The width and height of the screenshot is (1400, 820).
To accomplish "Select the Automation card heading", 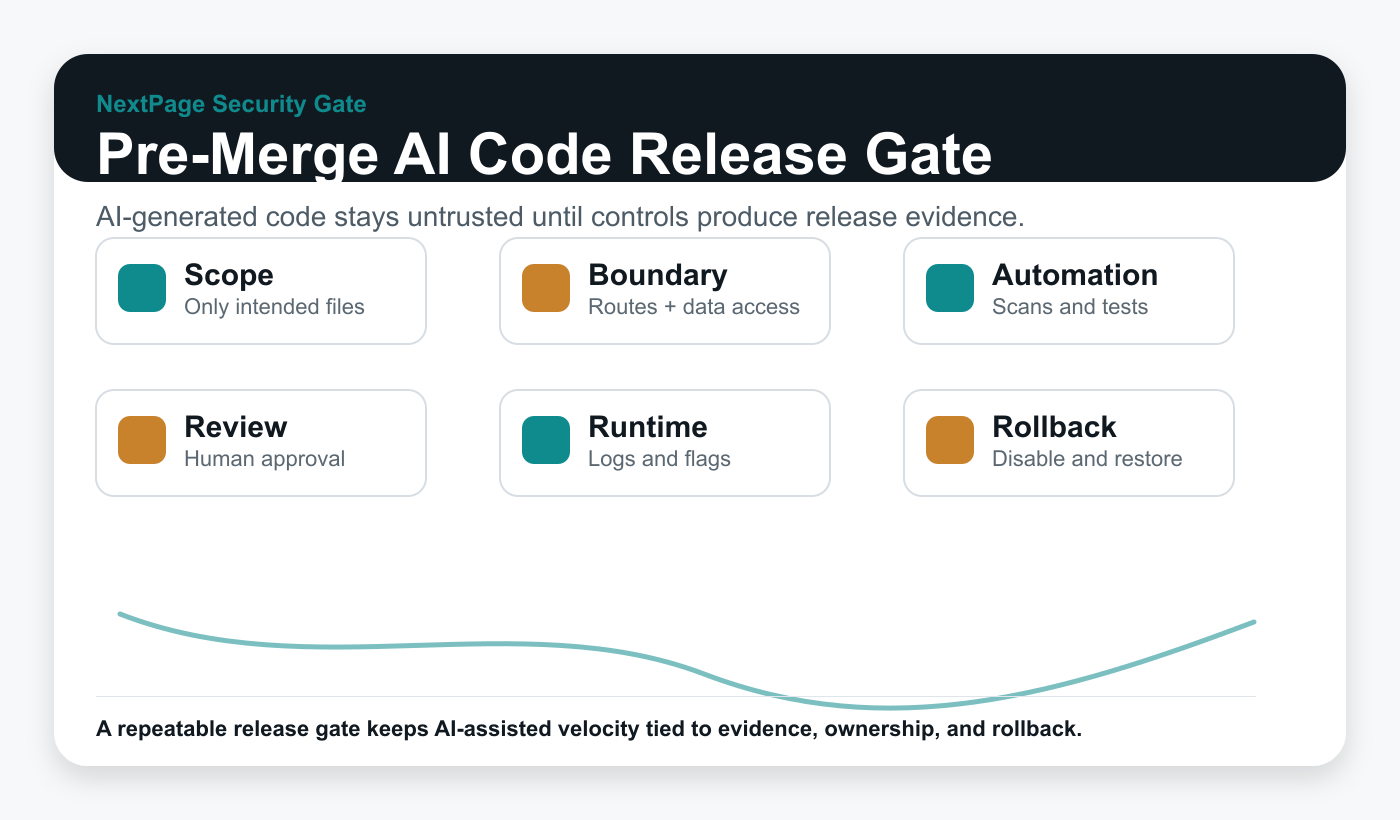I will (x=1075, y=275).
